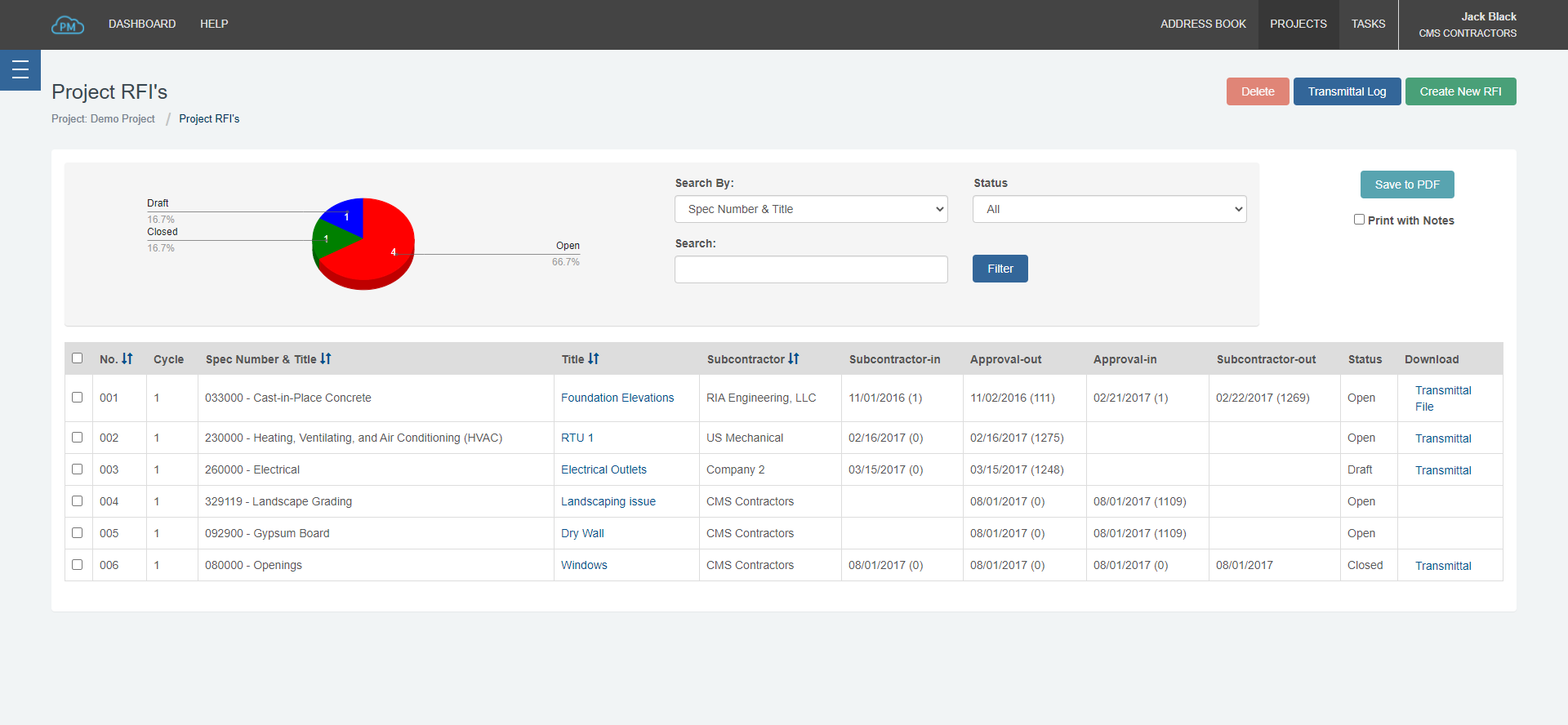Apply the Filter button
This screenshot has height=725, width=1568.
point(1000,269)
